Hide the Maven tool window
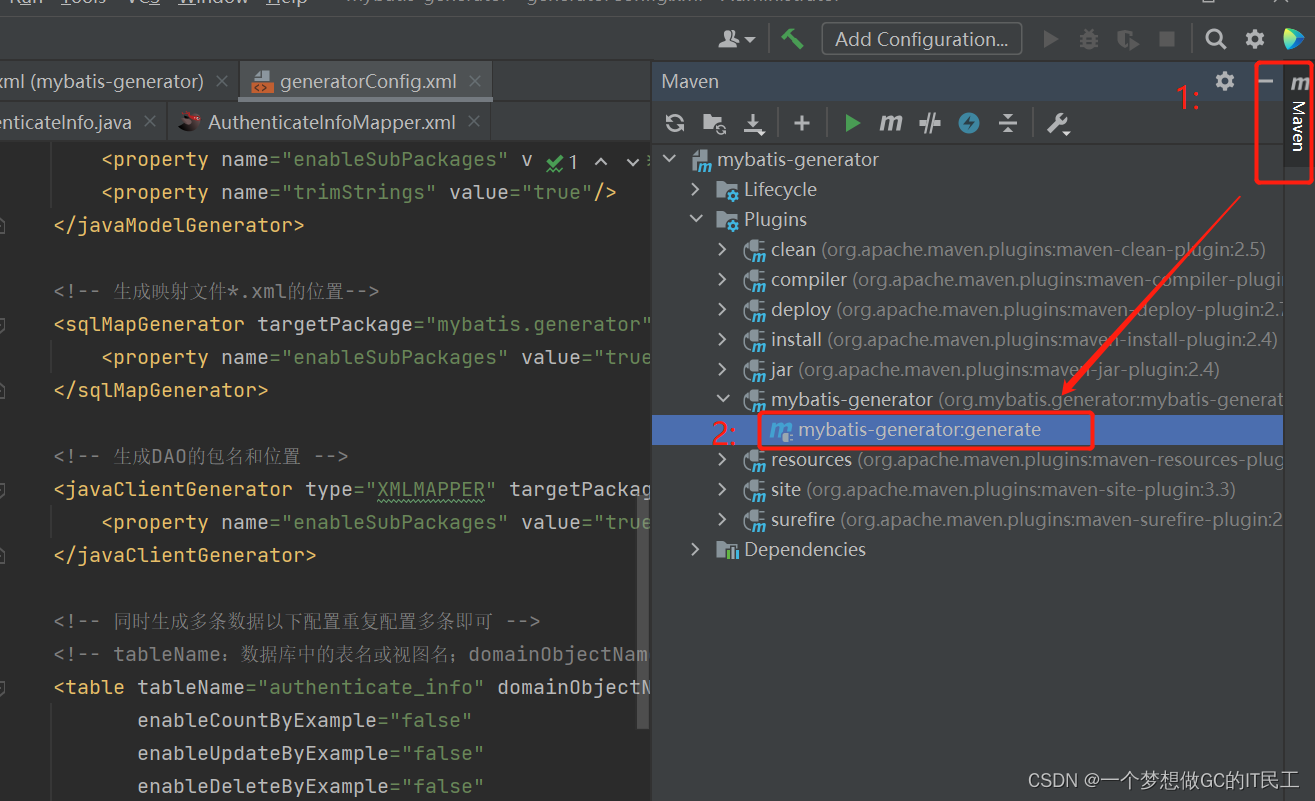Image resolution: width=1315 pixels, height=801 pixels. click(x=1264, y=81)
